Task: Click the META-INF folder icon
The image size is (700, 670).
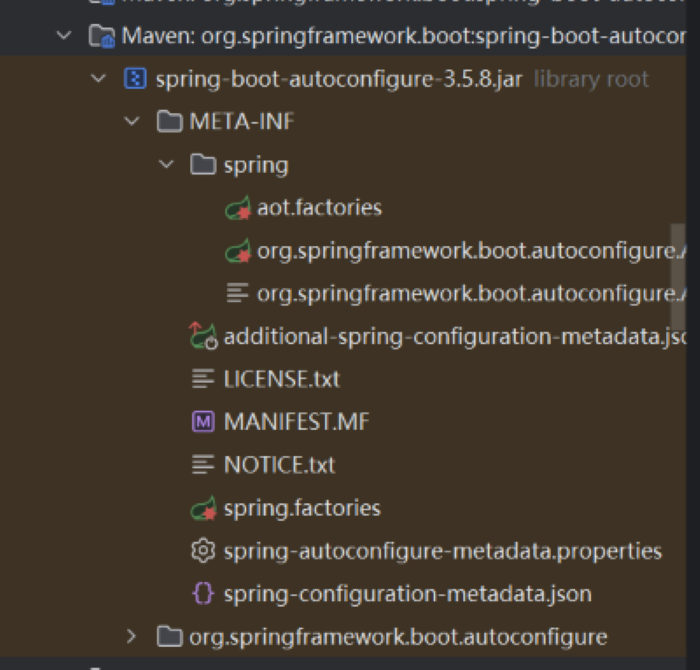Action: point(170,122)
